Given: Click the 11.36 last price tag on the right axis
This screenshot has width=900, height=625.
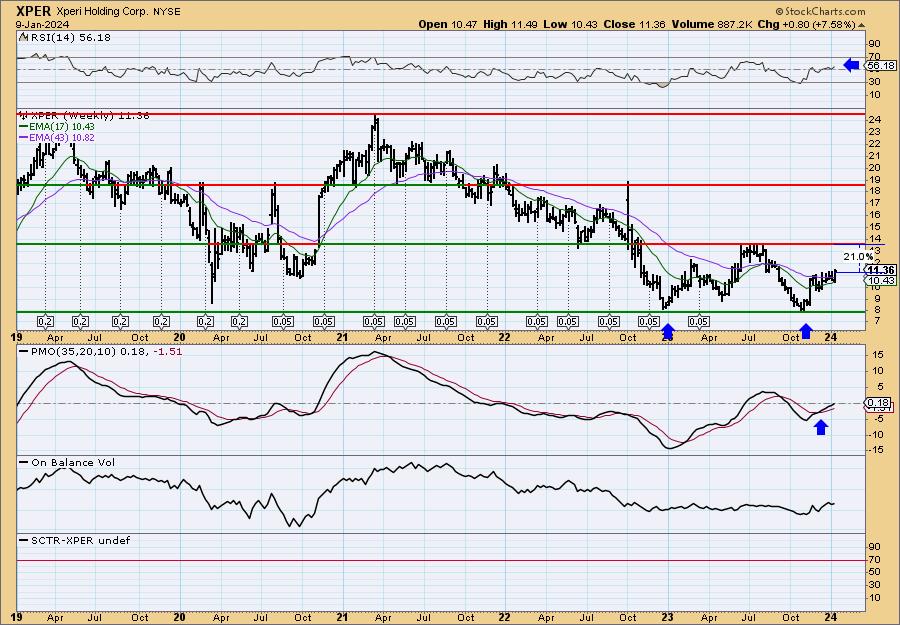Looking at the screenshot, I should (x=879, y=270).
